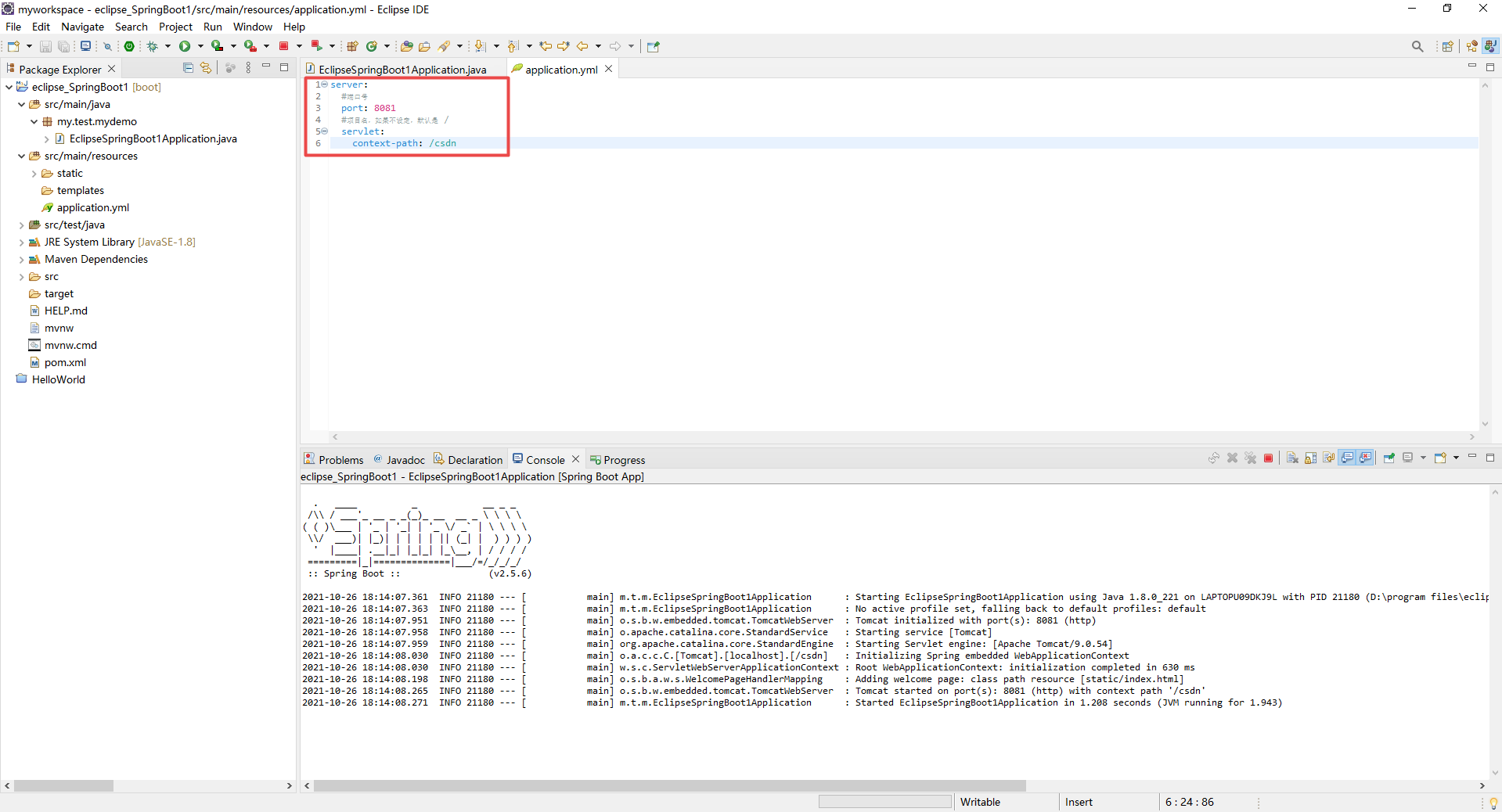Select application.yml in Package Explorer
The image size is (1502, 812).
[92, 208]
